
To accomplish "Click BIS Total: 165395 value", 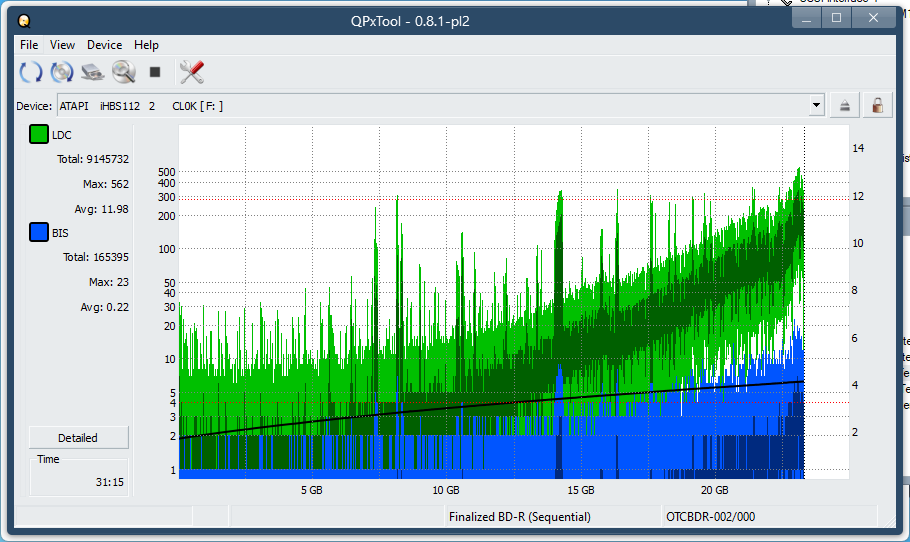I will pos(96,257).
